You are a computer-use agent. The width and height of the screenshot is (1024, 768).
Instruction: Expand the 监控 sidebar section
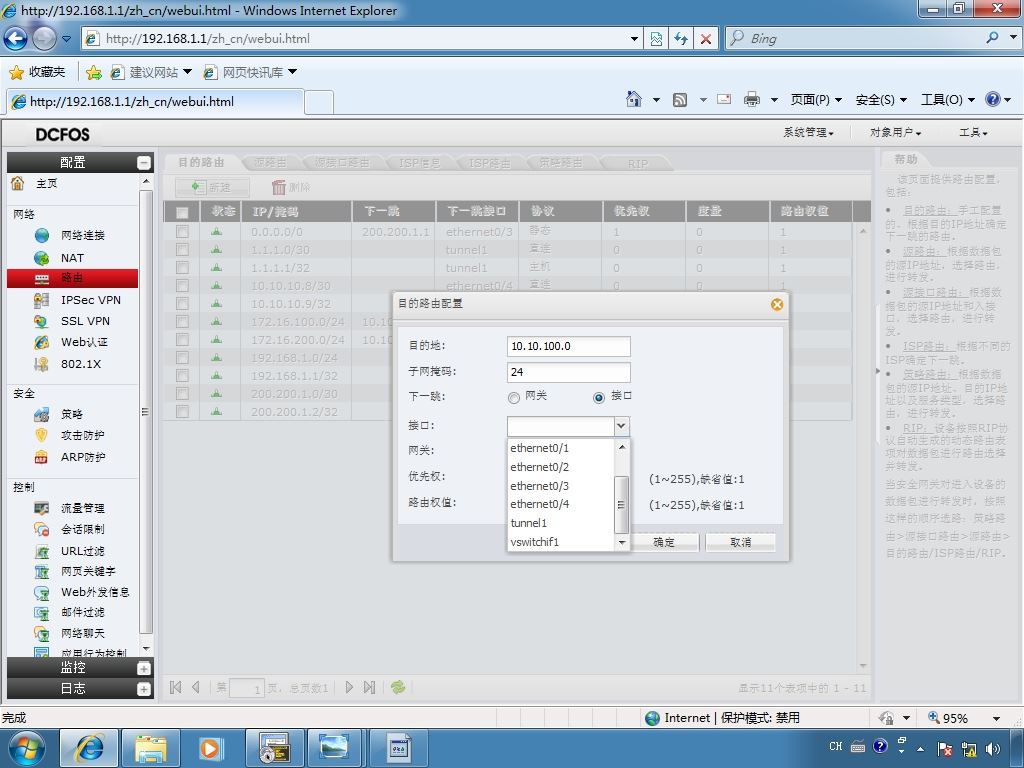pyautogui.click(x=144, y=668)
